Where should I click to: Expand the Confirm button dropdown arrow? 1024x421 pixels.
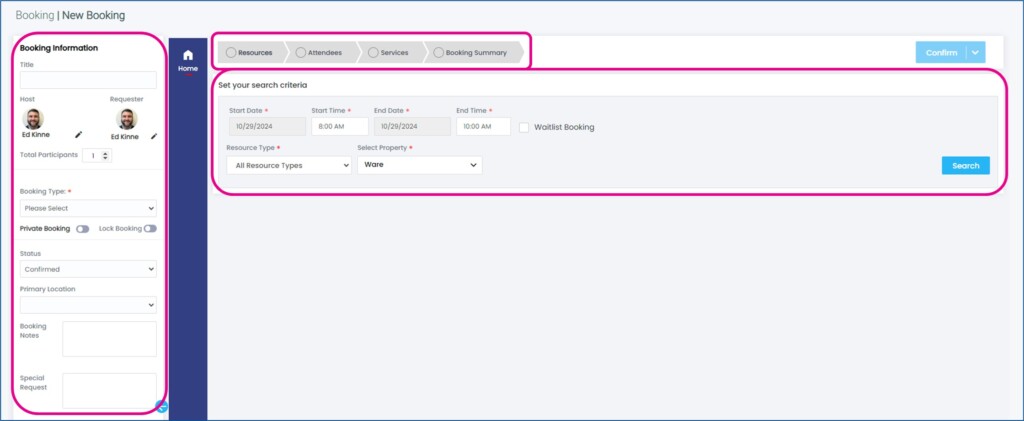(x=976, y=53)
